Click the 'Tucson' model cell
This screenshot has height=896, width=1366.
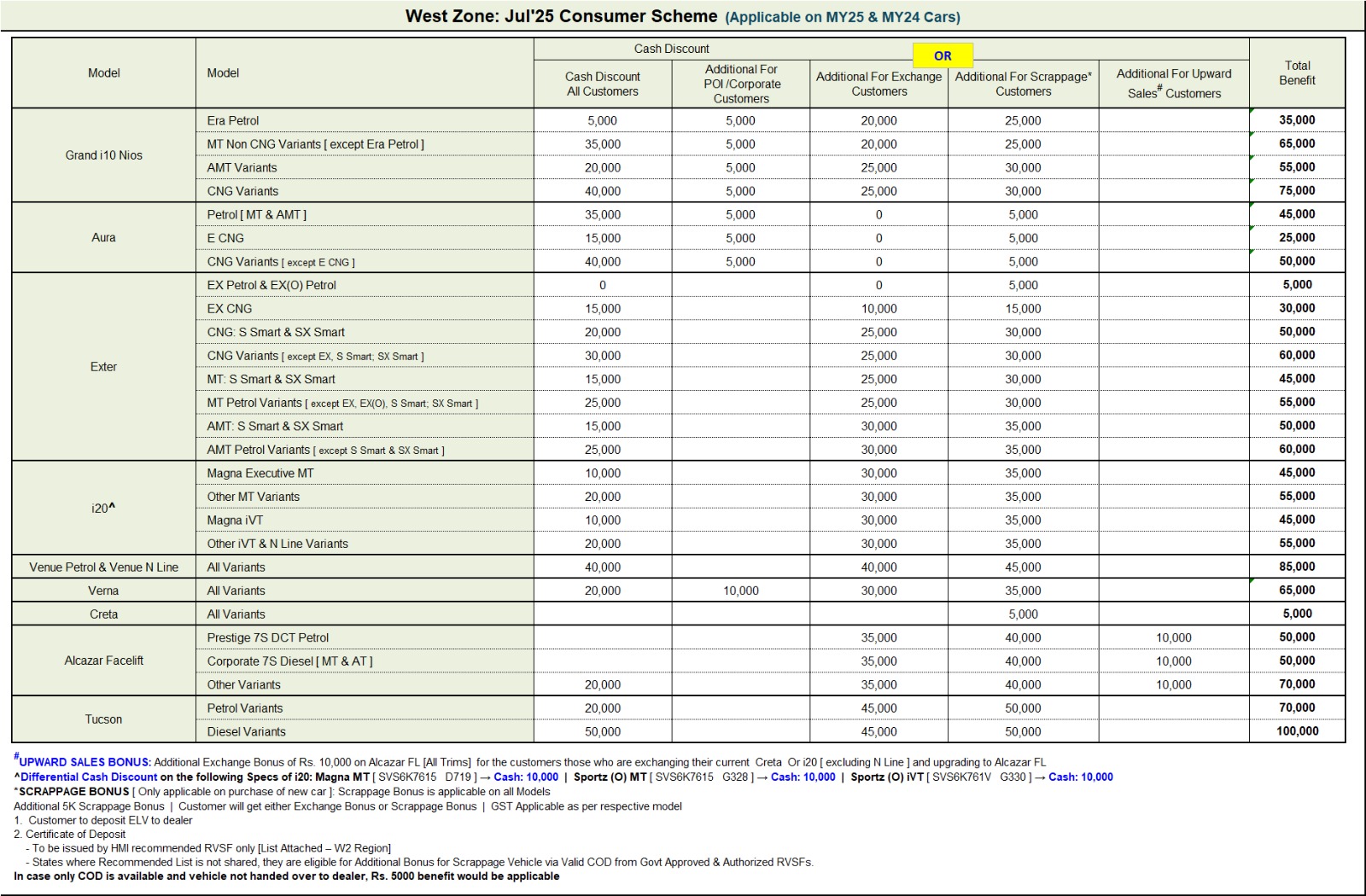click(104, 719)
